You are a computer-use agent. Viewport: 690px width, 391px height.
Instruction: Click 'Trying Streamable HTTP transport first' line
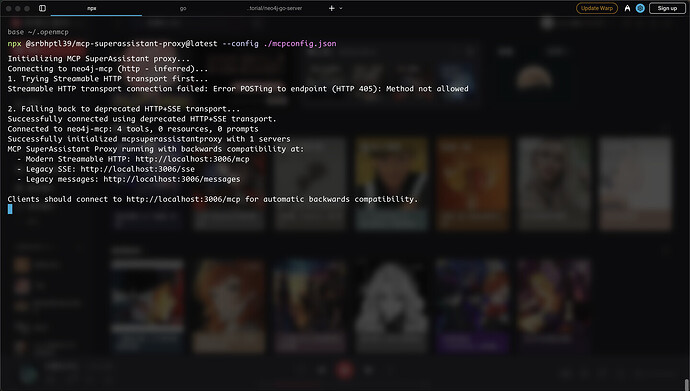(x=108, y=79)
